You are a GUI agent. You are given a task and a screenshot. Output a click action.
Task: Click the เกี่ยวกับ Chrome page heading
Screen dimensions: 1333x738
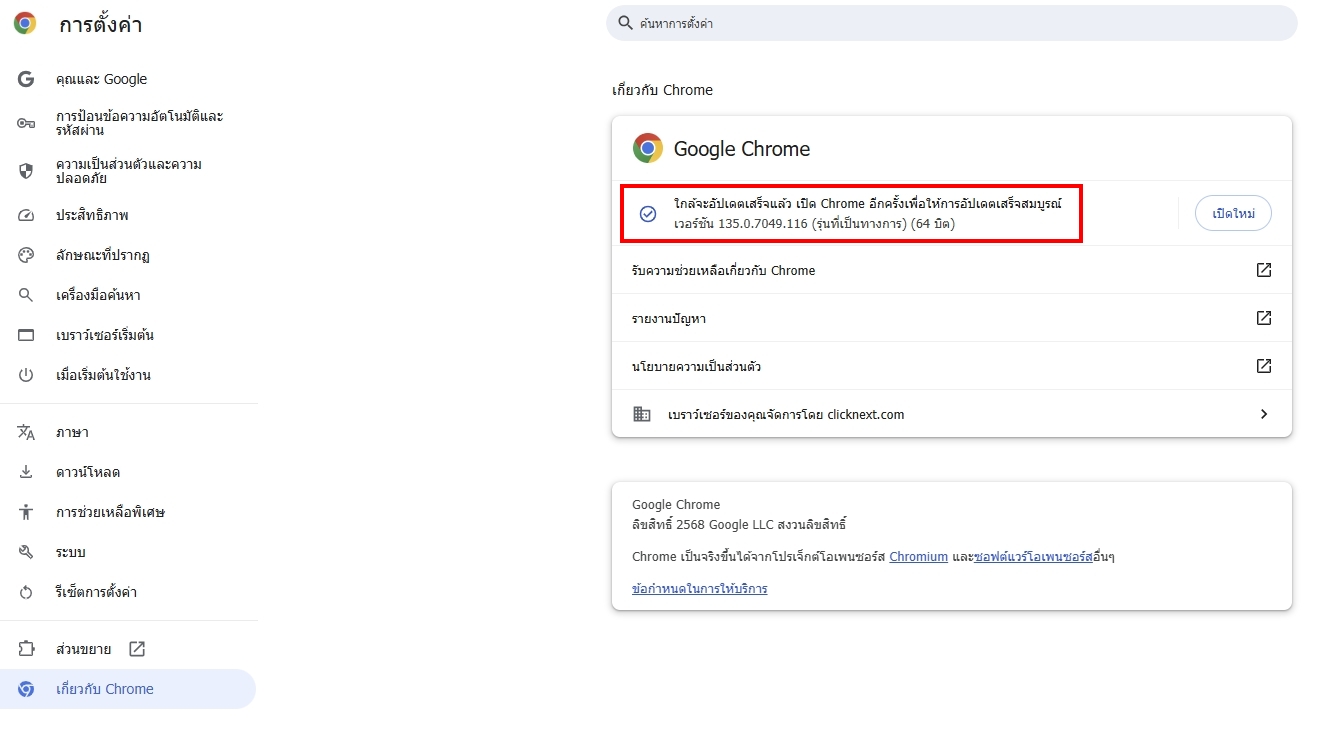662,90
